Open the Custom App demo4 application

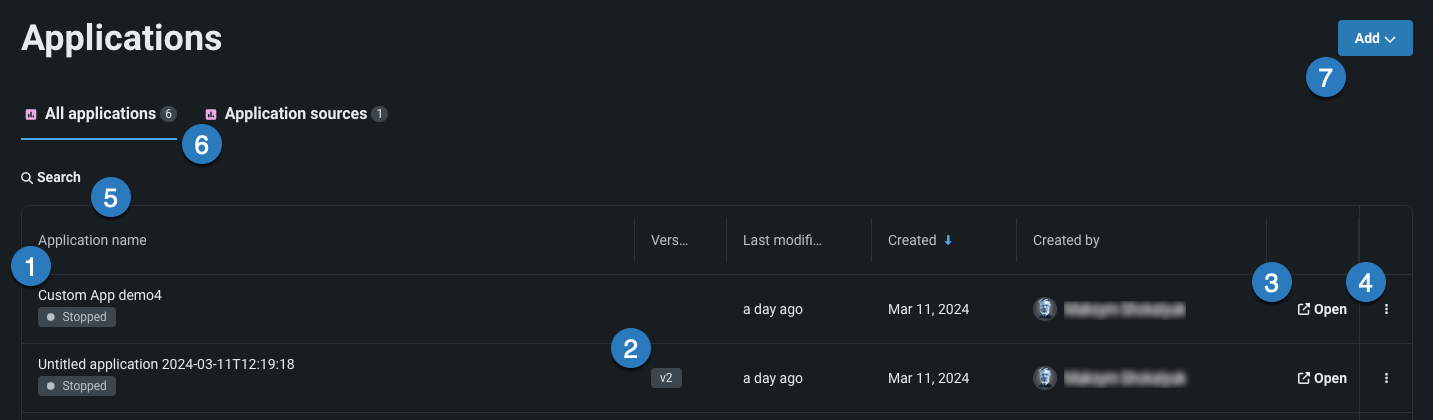click(1322, 310)
